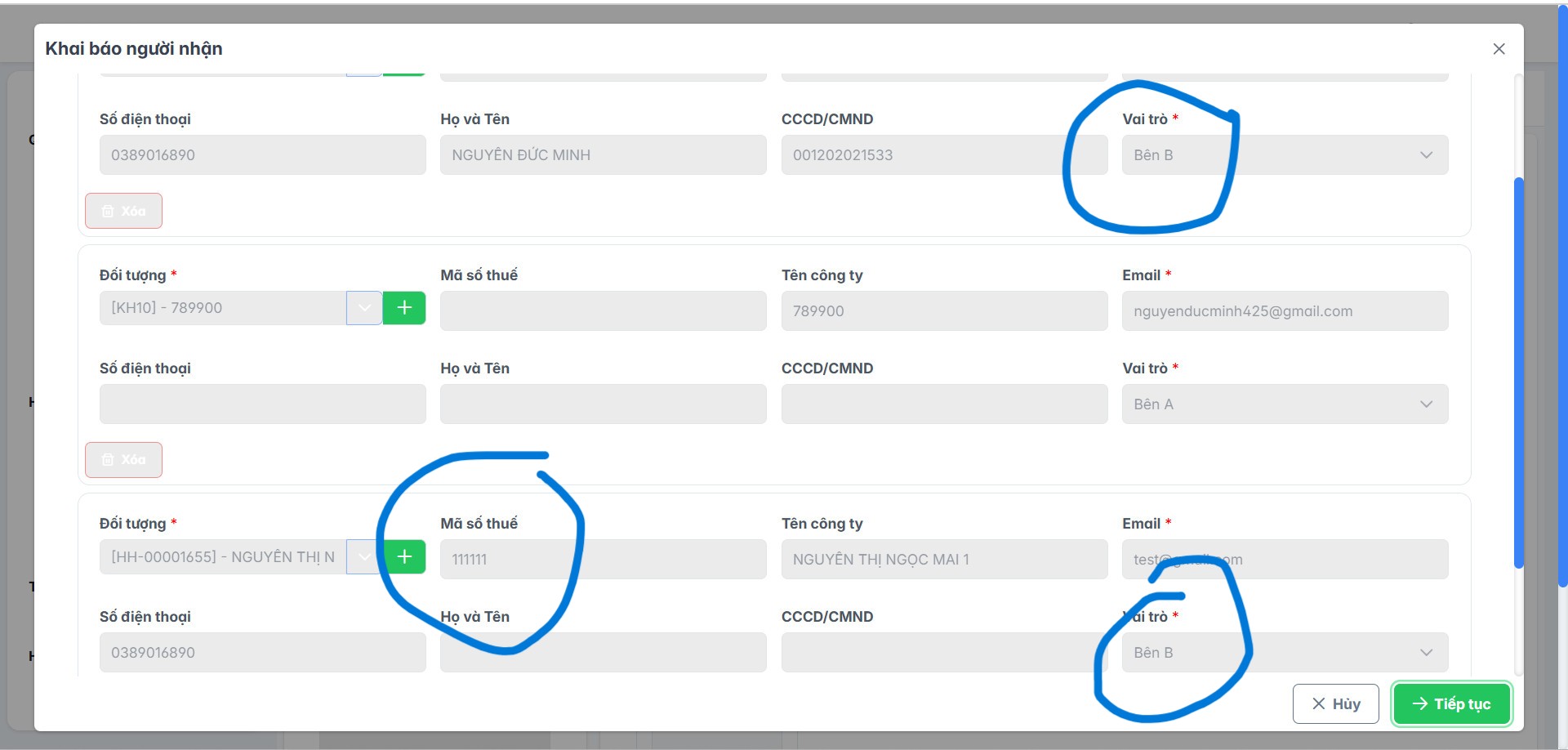Select empty CCCD/CMND field in NGỌC MAI section
This screenshot has height=750, width=1568.
point(945,653)
